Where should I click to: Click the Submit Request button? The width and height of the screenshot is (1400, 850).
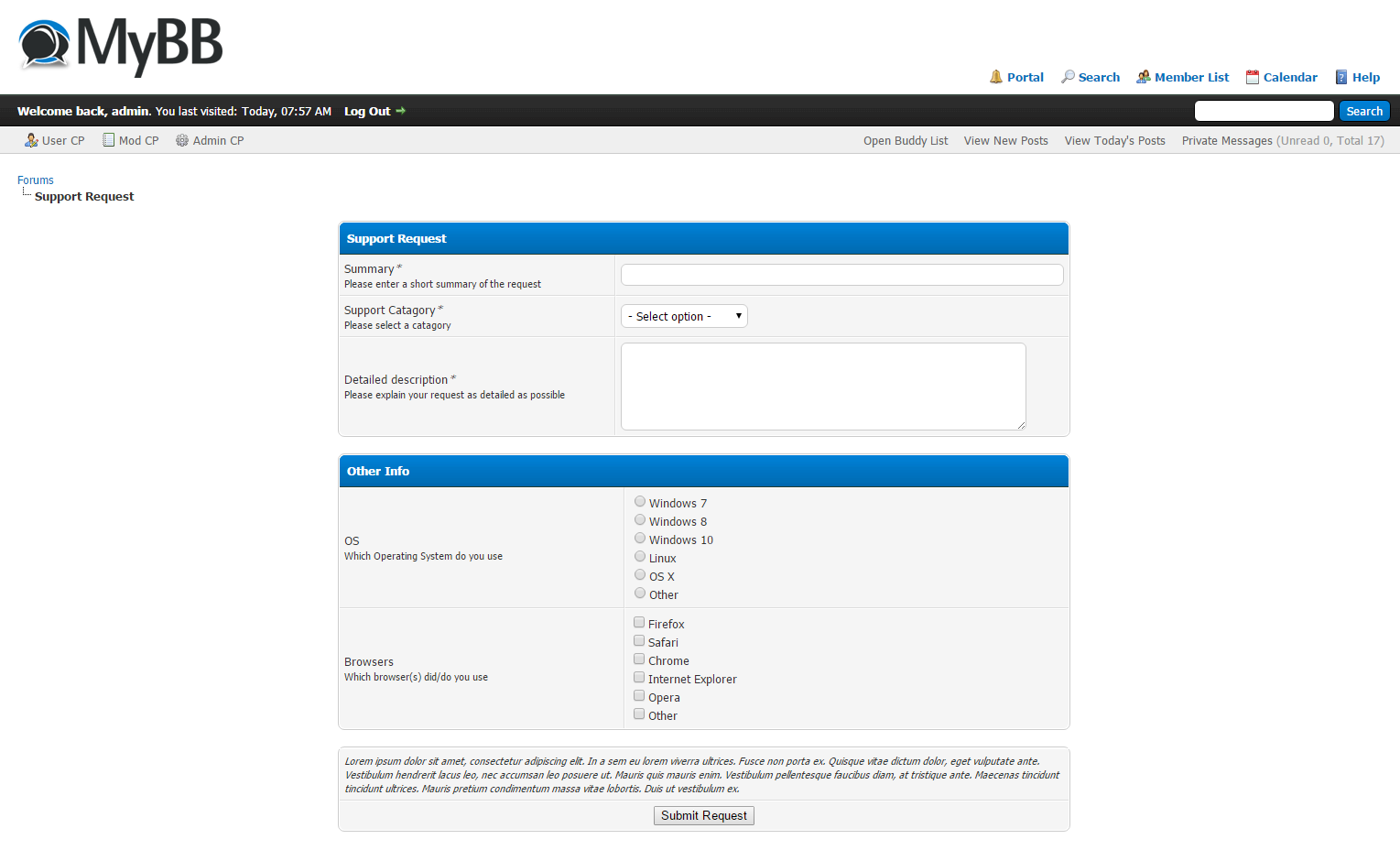click(x=703, y=815)
